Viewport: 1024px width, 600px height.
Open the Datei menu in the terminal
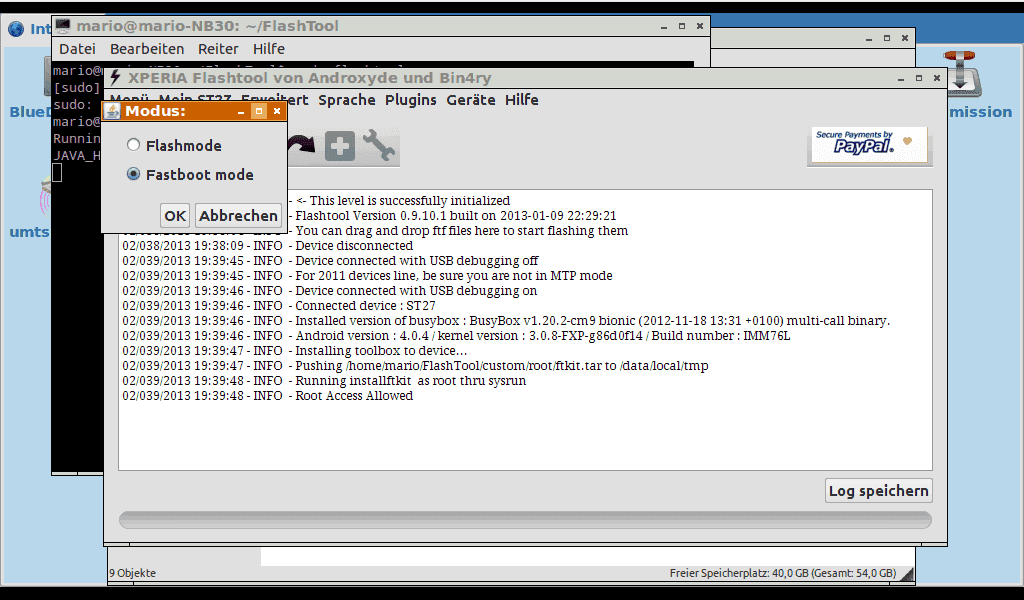77,49
